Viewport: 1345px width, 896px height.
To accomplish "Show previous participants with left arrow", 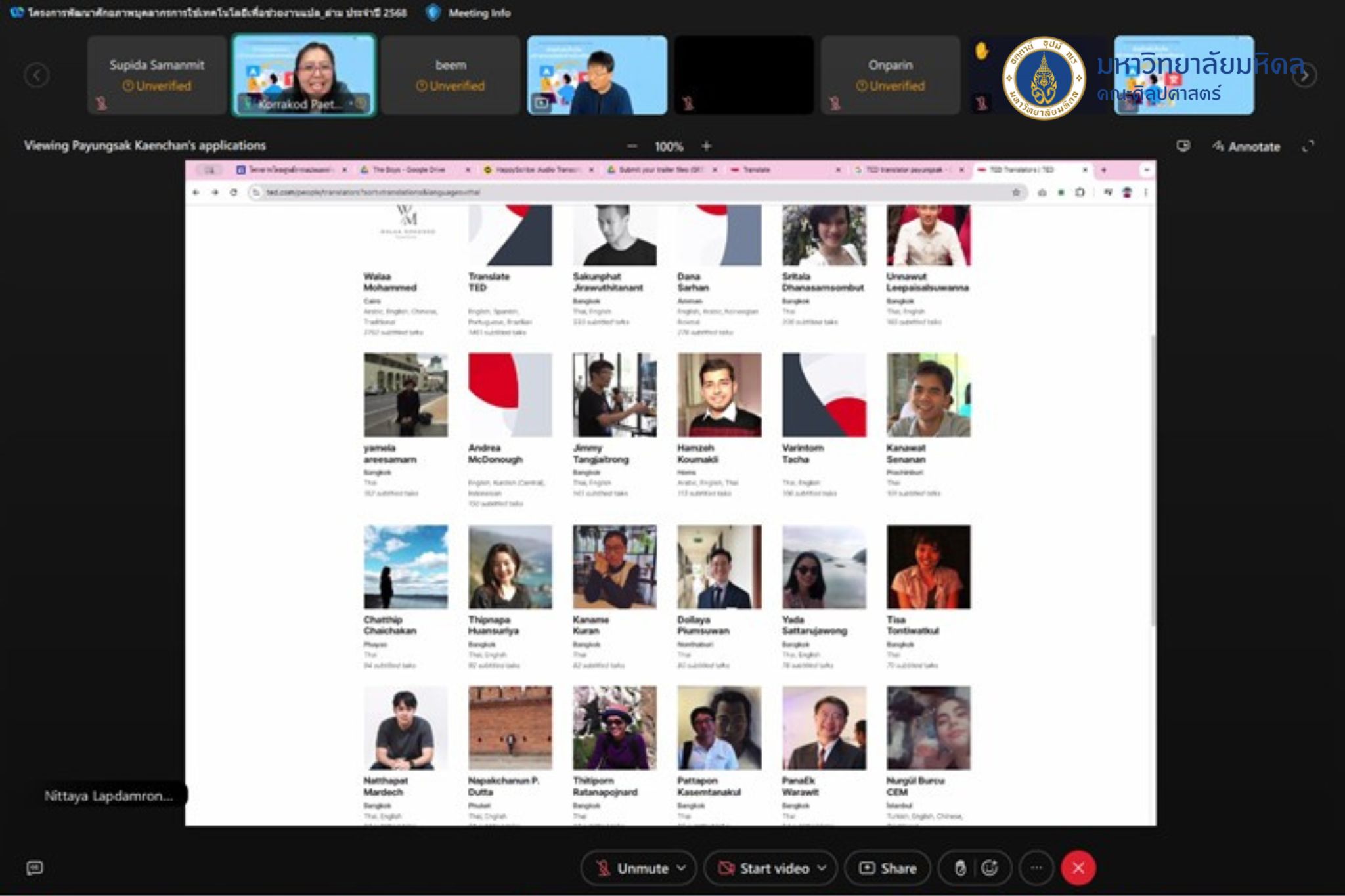I will pos(37,75).
